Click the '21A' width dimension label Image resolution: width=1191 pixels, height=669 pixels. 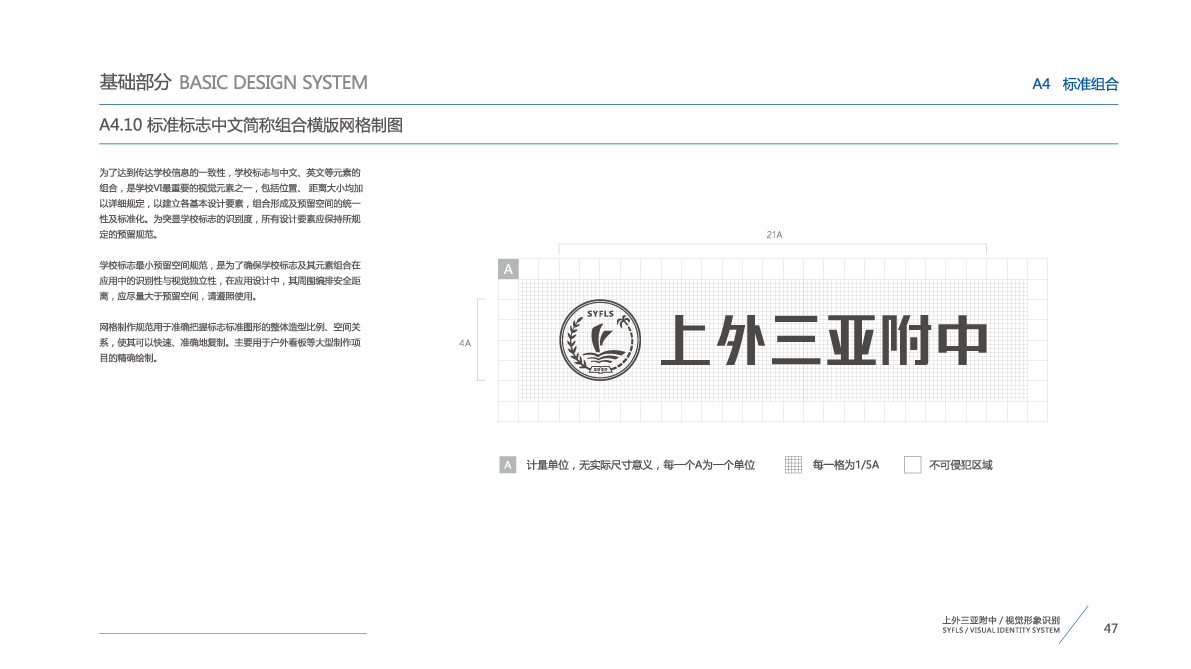(774, 235)
